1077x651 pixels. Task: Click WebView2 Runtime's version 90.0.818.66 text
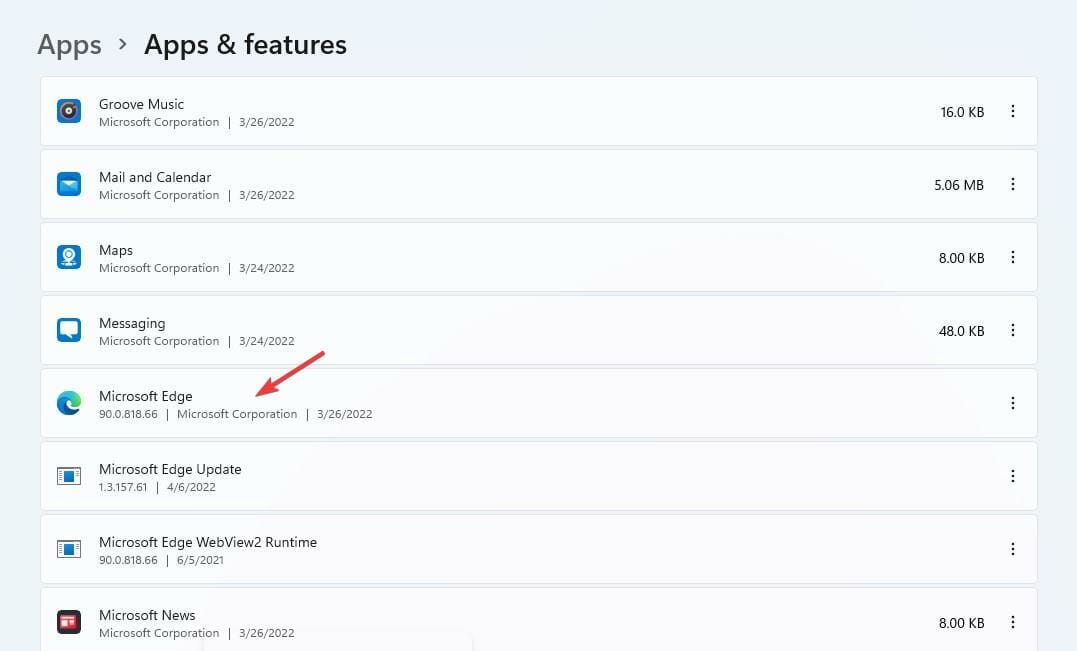click(x=128, y=560)
